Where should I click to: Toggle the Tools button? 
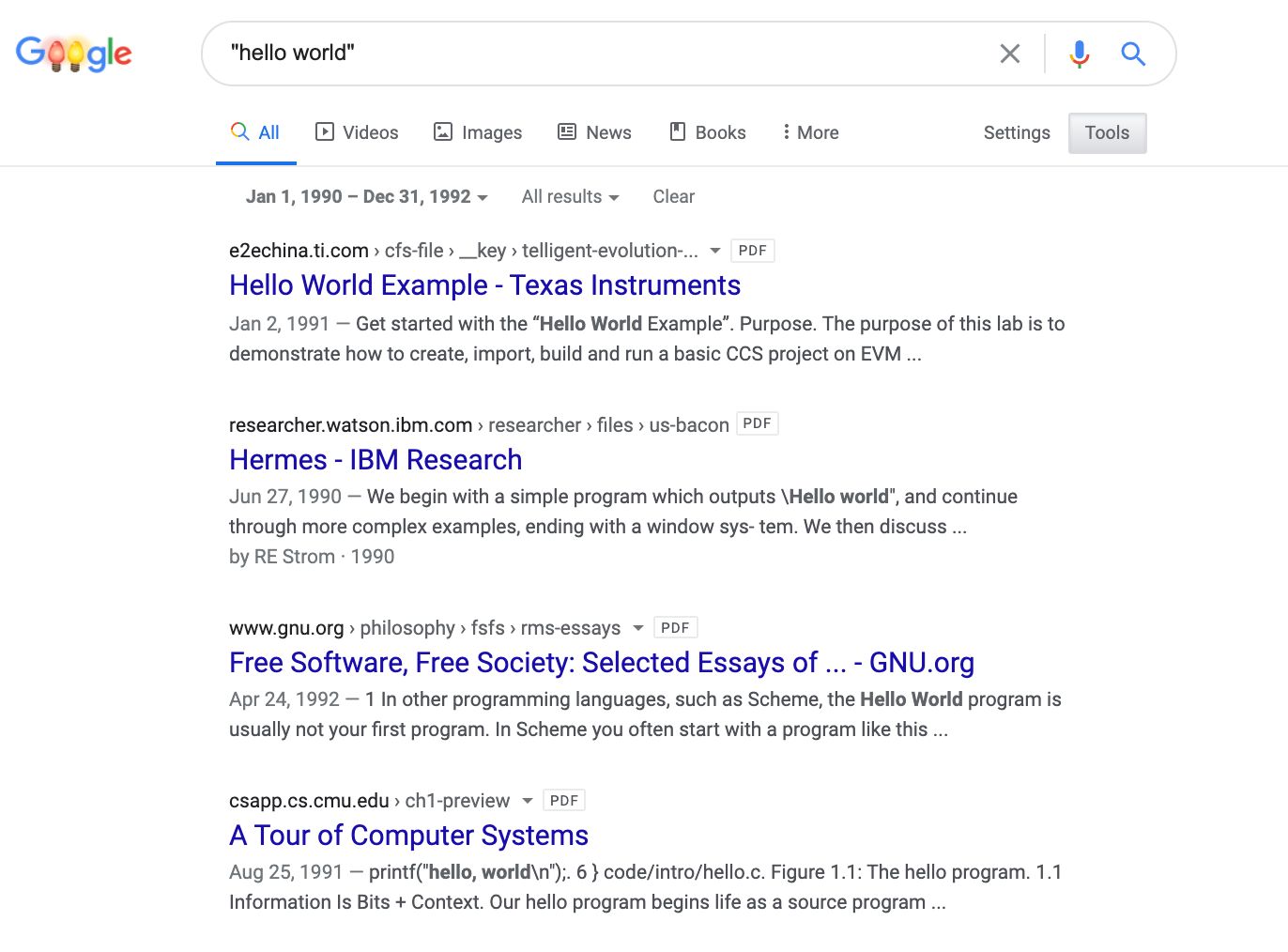pyautogui.click(x=1107, y=132)
